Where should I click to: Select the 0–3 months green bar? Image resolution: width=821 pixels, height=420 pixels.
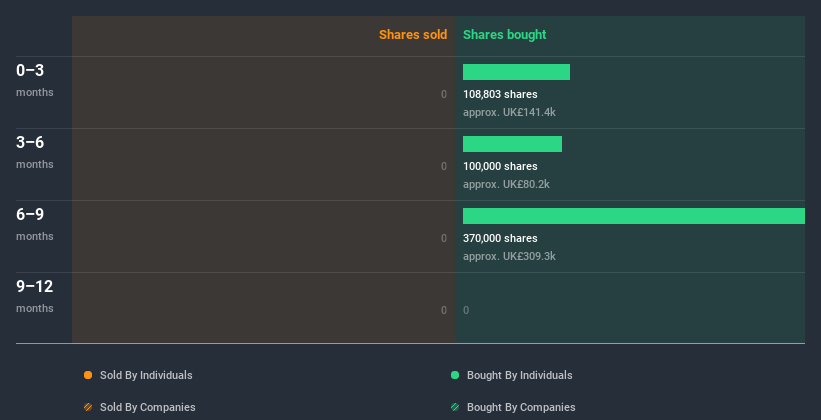[x=516, y=72]
